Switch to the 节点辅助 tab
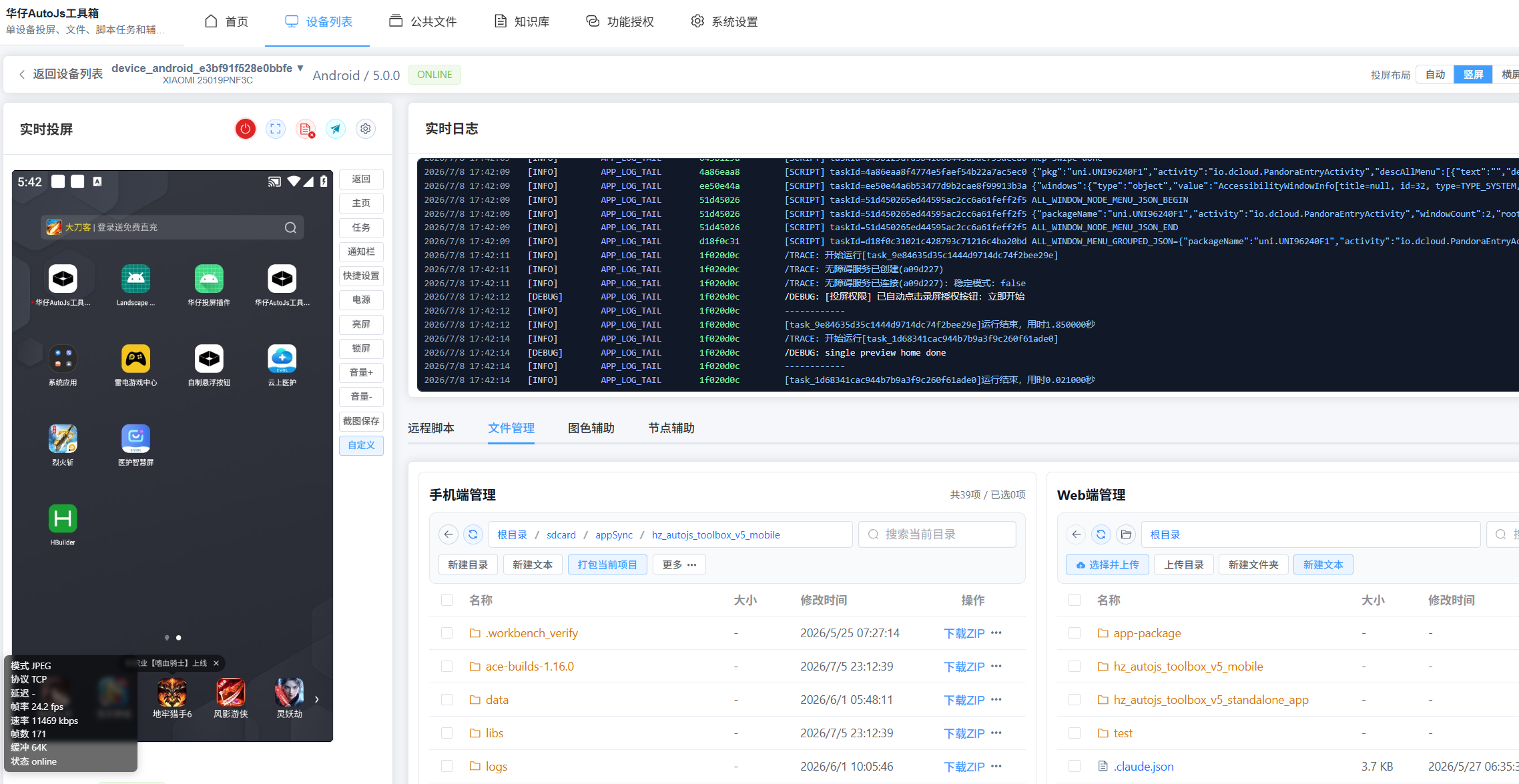The width and height of the screenshot is (1519, 784). click(671, 428)
